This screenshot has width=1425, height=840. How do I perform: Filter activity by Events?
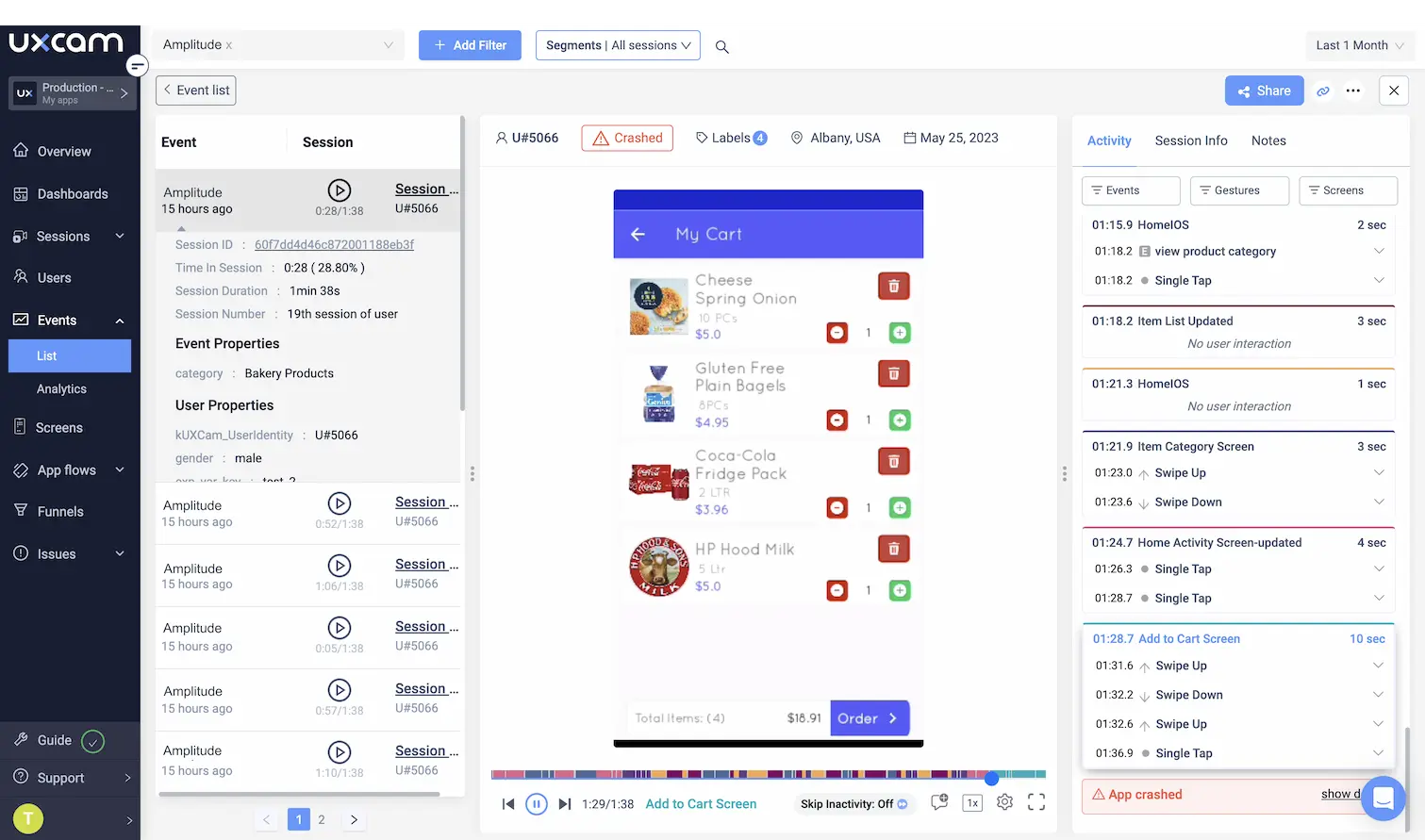(1131, 190)
